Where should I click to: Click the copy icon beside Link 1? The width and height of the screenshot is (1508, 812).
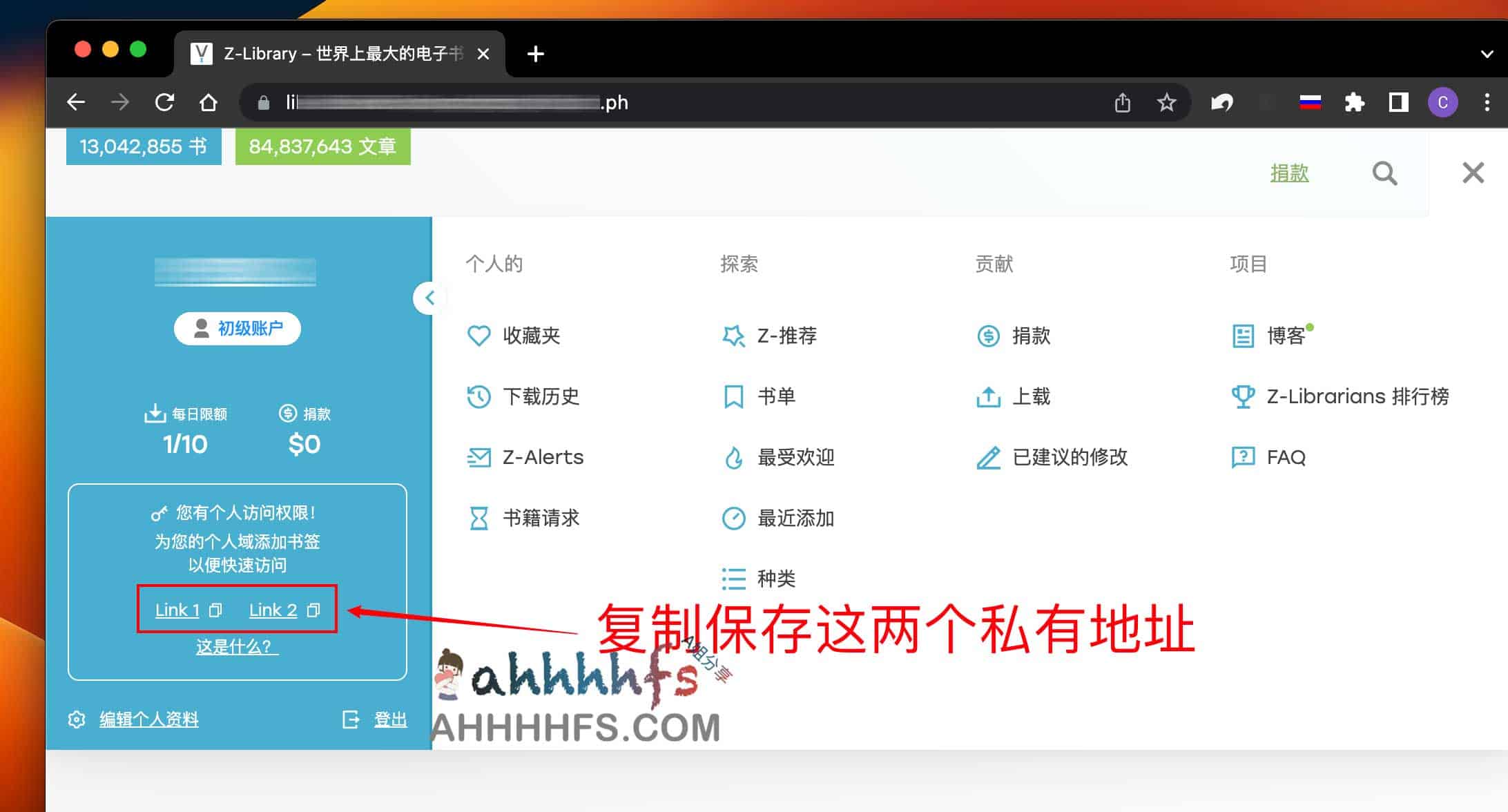pos(217,610)
